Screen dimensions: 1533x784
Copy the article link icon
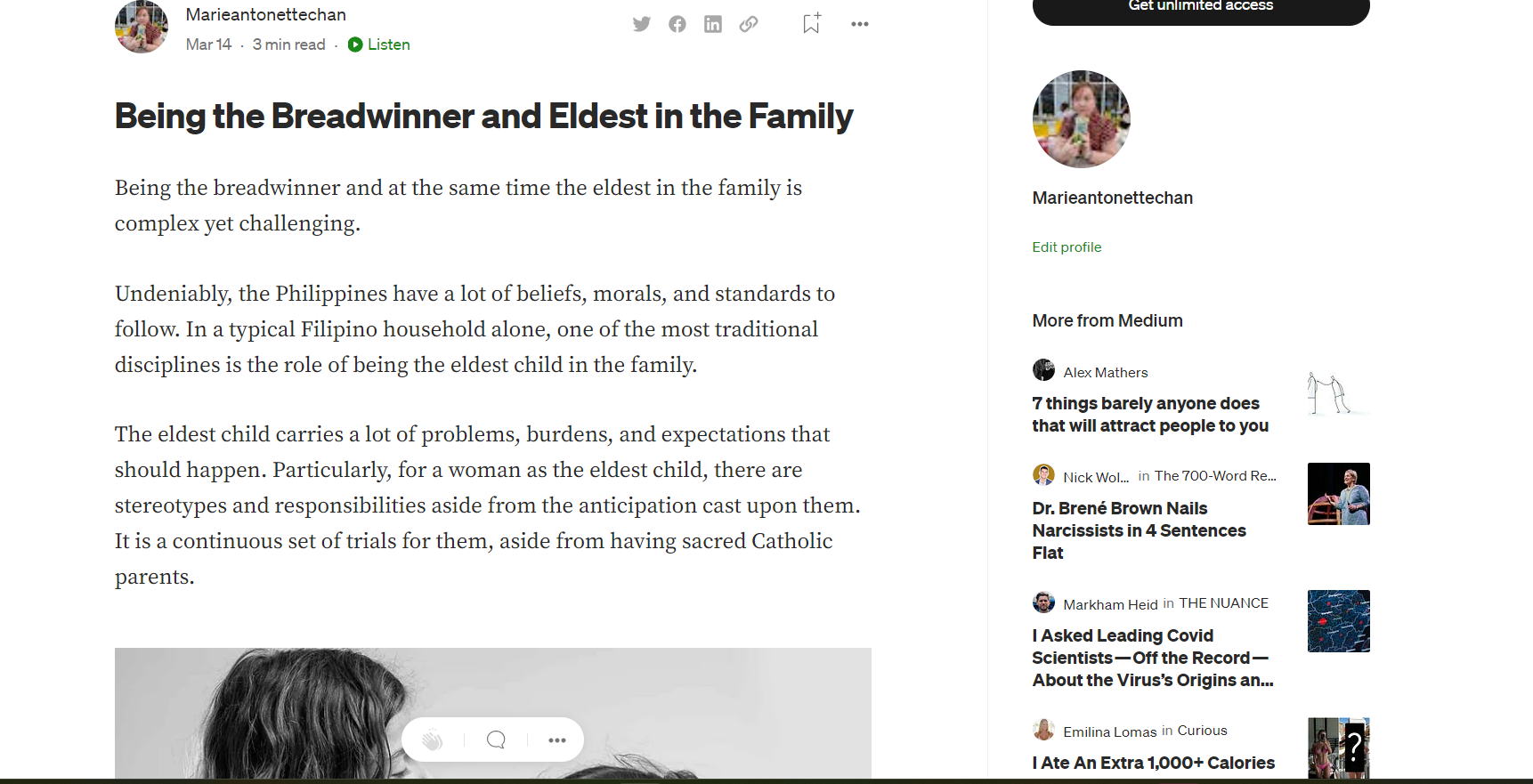[749, 24]
